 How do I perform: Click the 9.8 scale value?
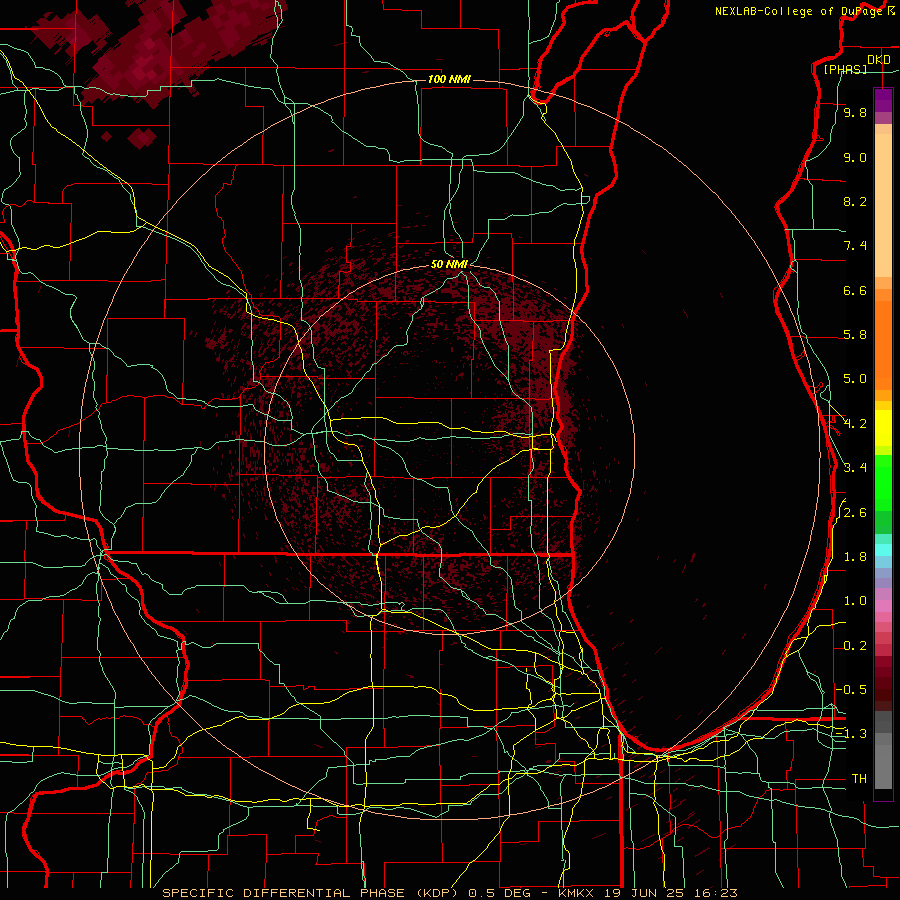pos(855,112)
